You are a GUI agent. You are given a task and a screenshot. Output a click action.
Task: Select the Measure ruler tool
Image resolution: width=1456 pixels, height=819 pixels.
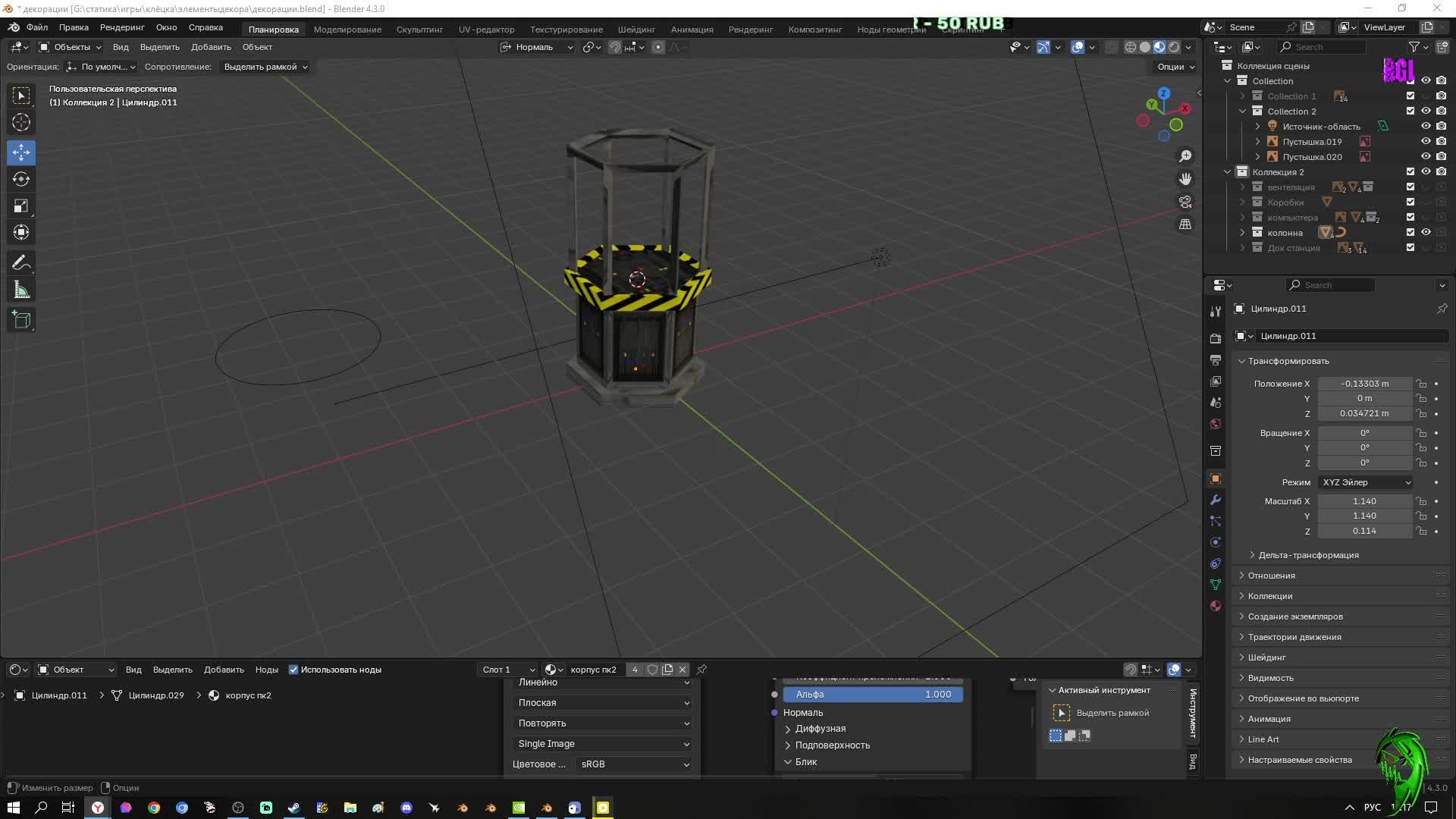click(21, 290)
